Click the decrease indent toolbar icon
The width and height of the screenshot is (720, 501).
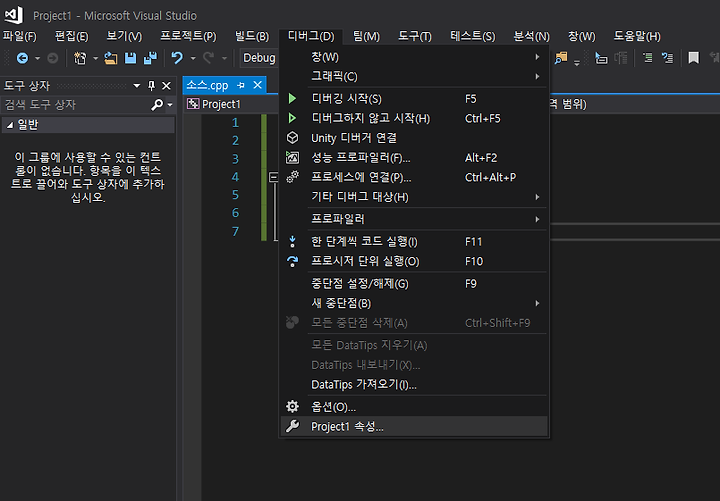pos(648,58)
